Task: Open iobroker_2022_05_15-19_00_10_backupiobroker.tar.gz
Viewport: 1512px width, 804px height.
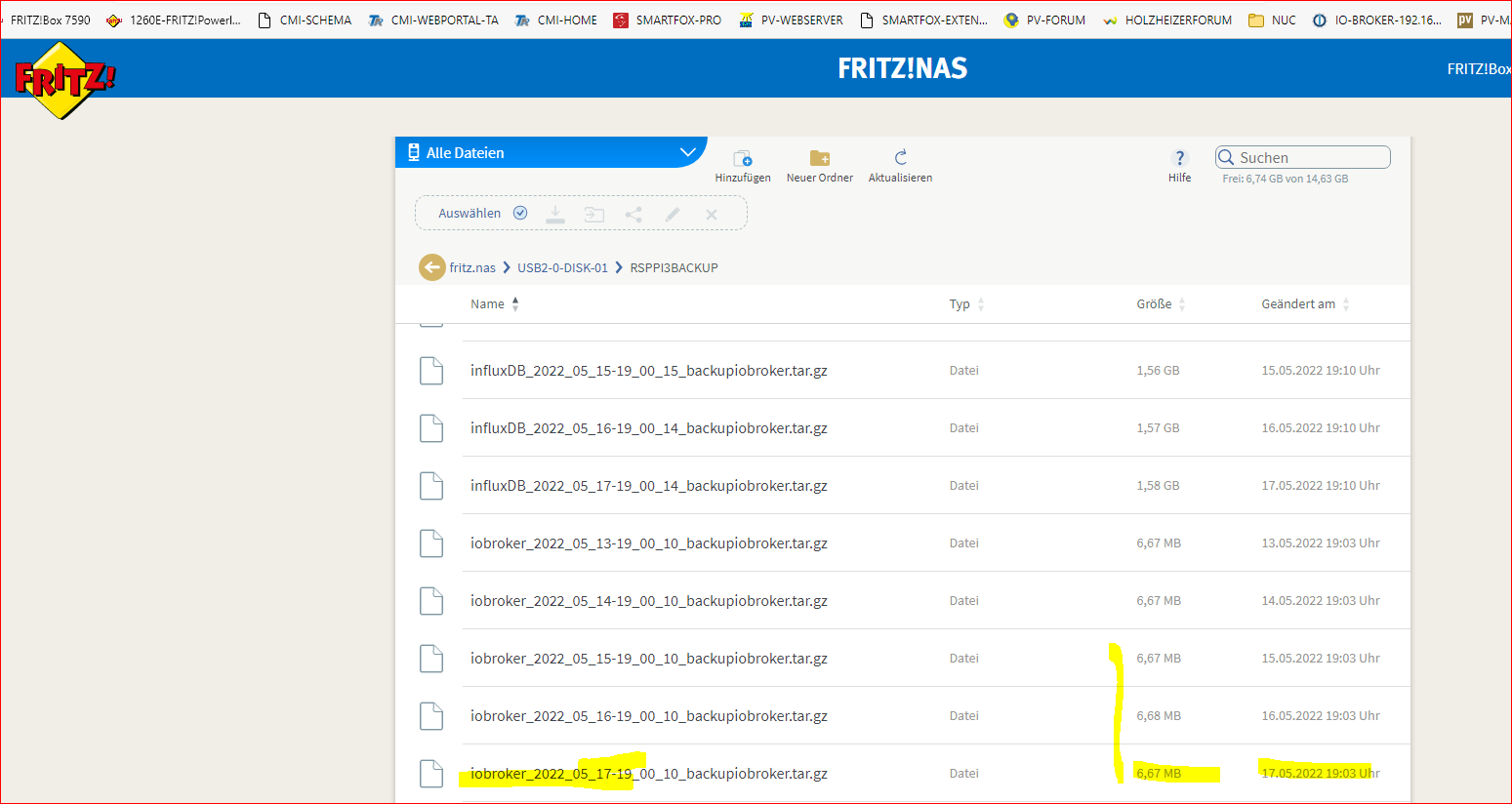Action: [649, 659]
